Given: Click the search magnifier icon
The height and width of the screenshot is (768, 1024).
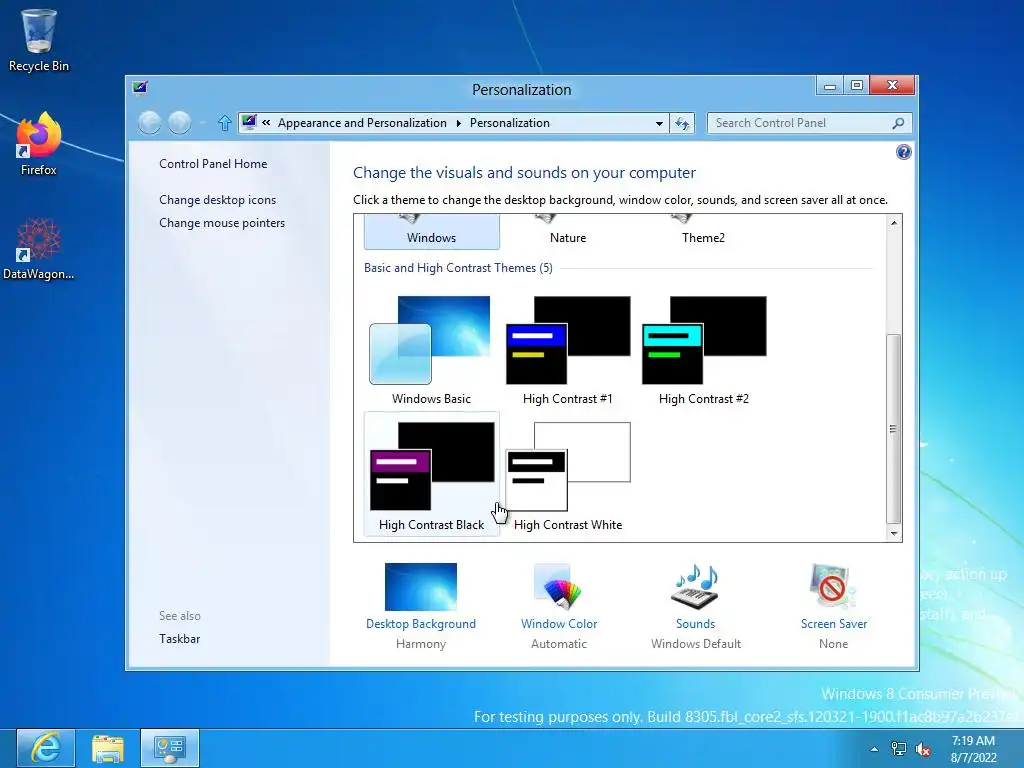Looking at the screenshot, I should pos(899,123).
